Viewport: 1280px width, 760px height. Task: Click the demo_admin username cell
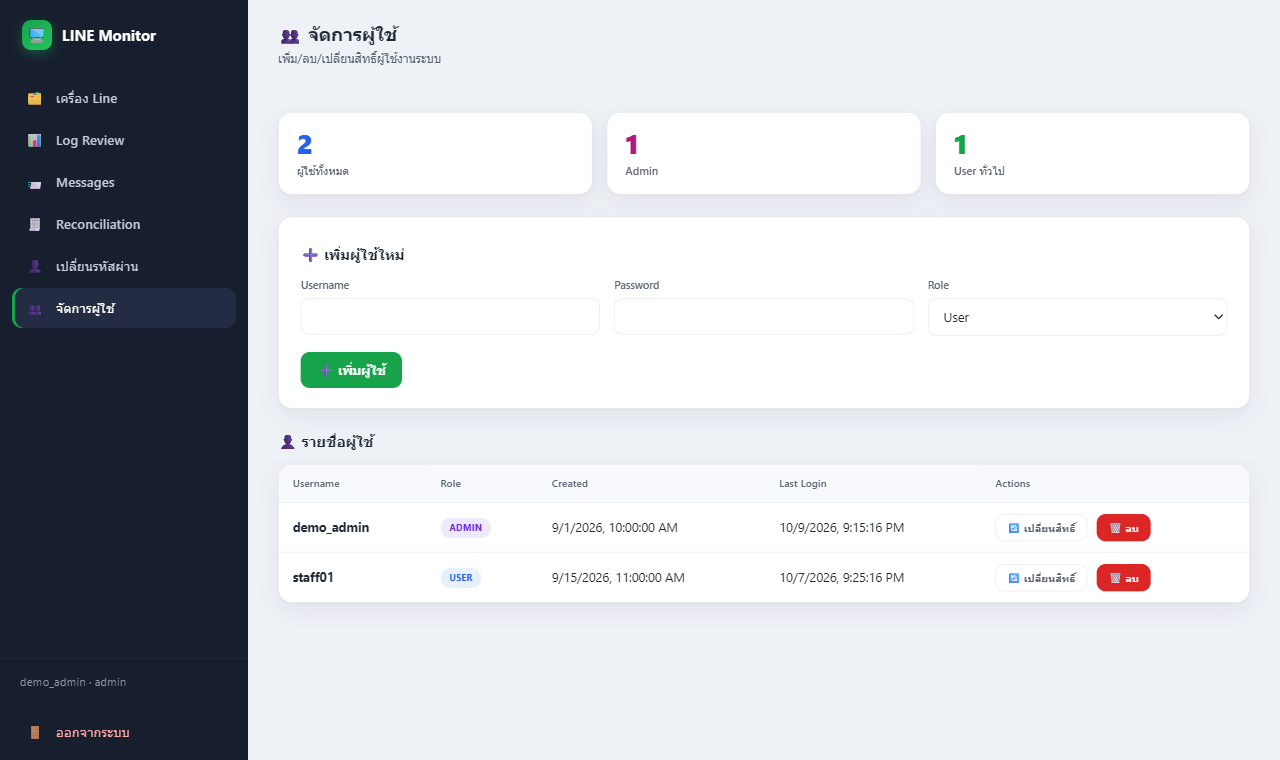pyautogui.click(x=331, y=527)
